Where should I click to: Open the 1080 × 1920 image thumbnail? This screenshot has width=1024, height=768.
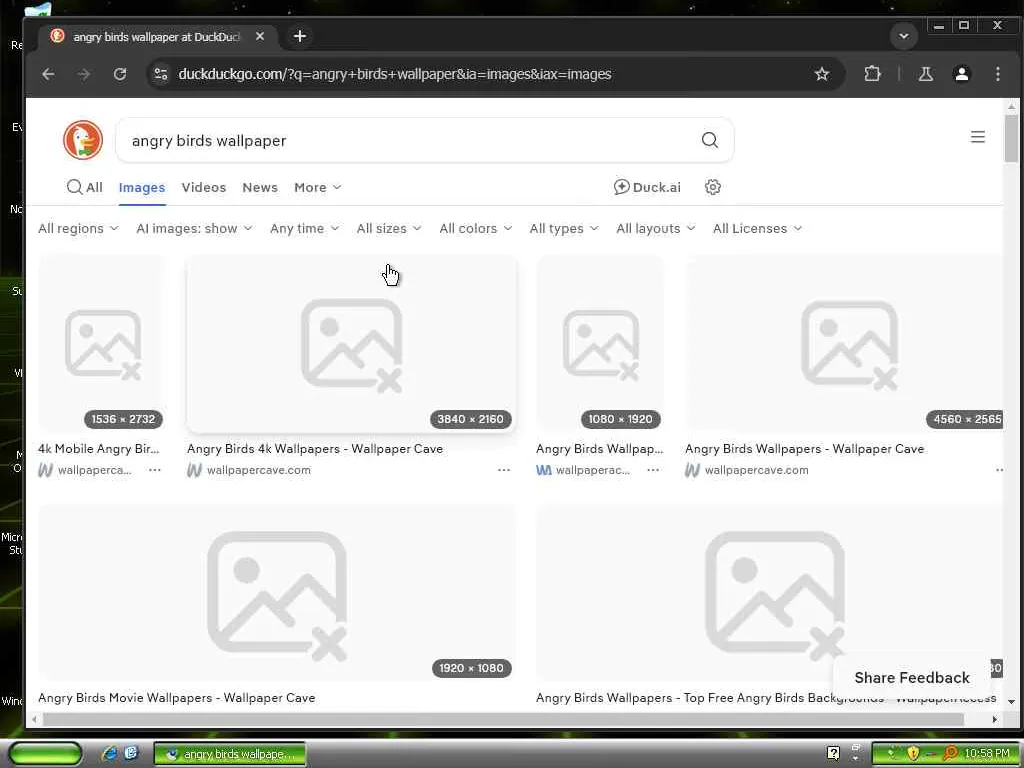pyautogui.click(x=600, y=344)
